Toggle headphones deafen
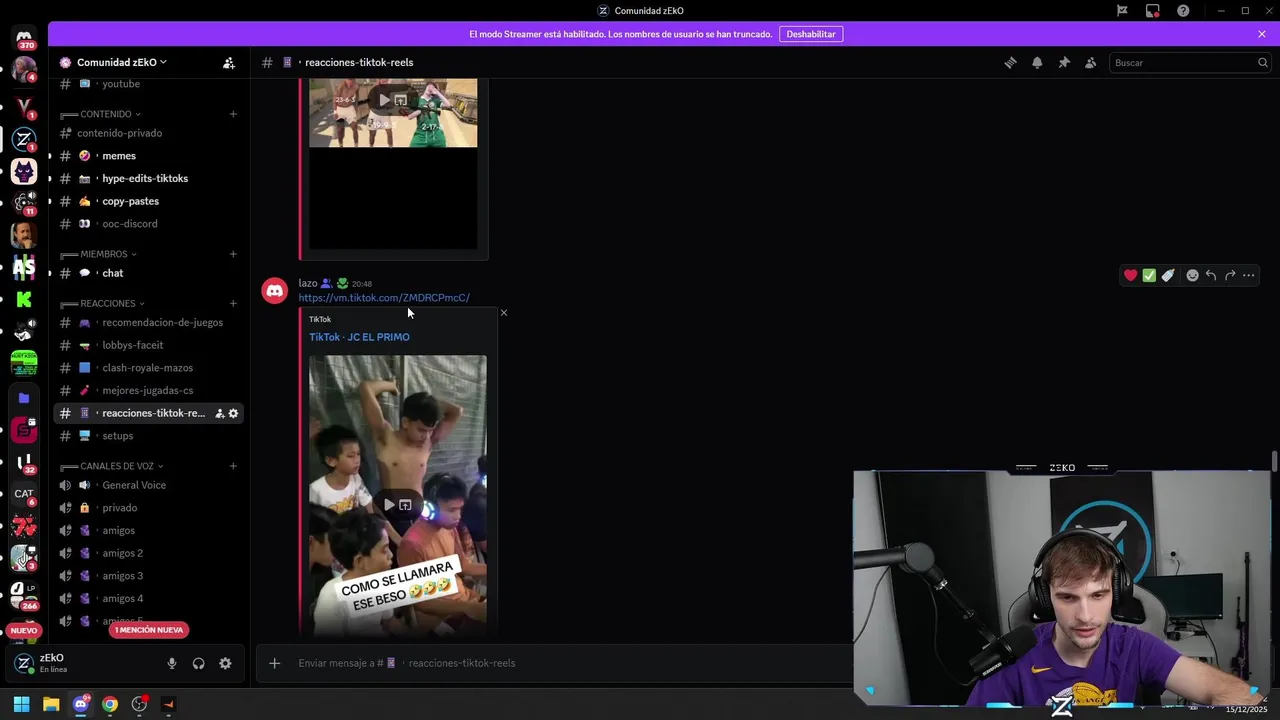Screen dimensions: 1280x720 (198, 663)
